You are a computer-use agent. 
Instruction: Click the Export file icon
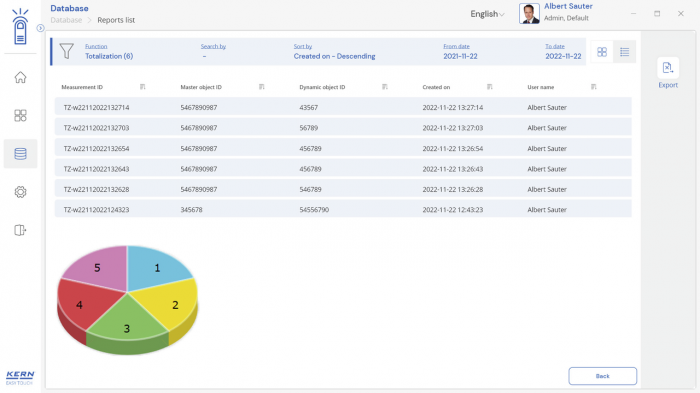[x=668, y=68]
